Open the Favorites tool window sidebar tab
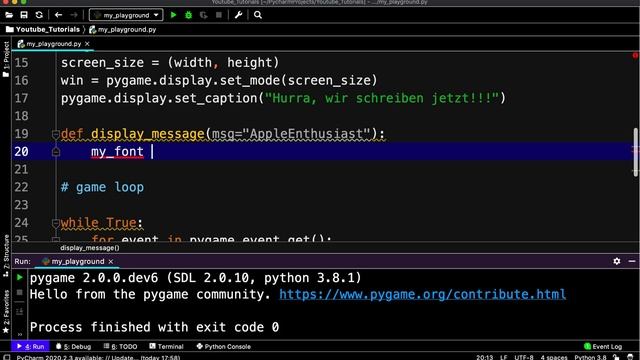The width and height of the screenshot is (640, 360). click(6, 311)
